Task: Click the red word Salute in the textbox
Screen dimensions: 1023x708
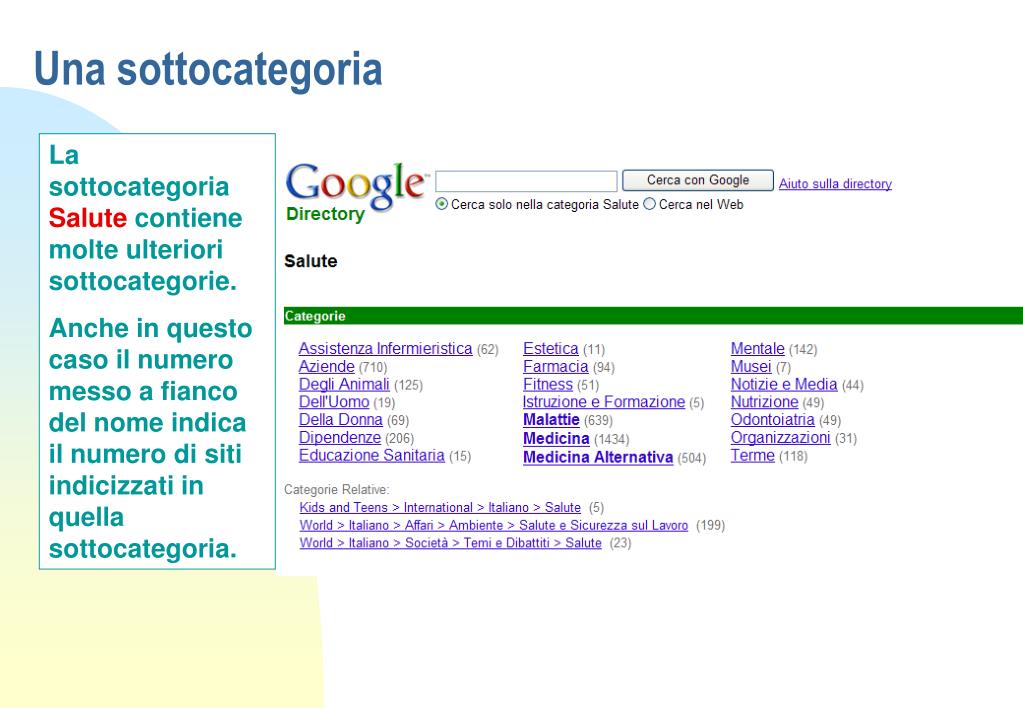Action: coord(87,218)
